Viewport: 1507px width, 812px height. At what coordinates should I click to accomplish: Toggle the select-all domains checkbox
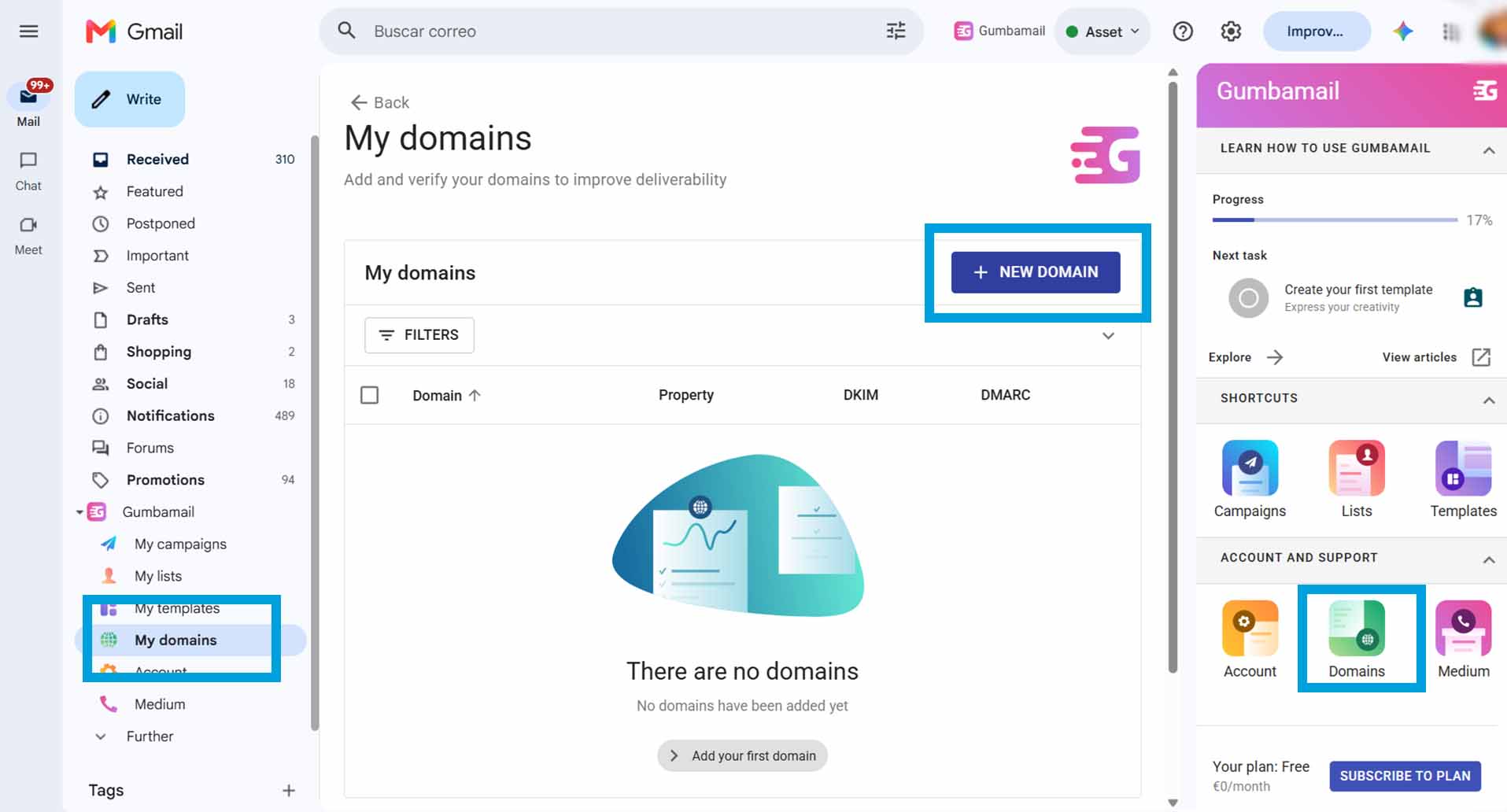point(369,395)
